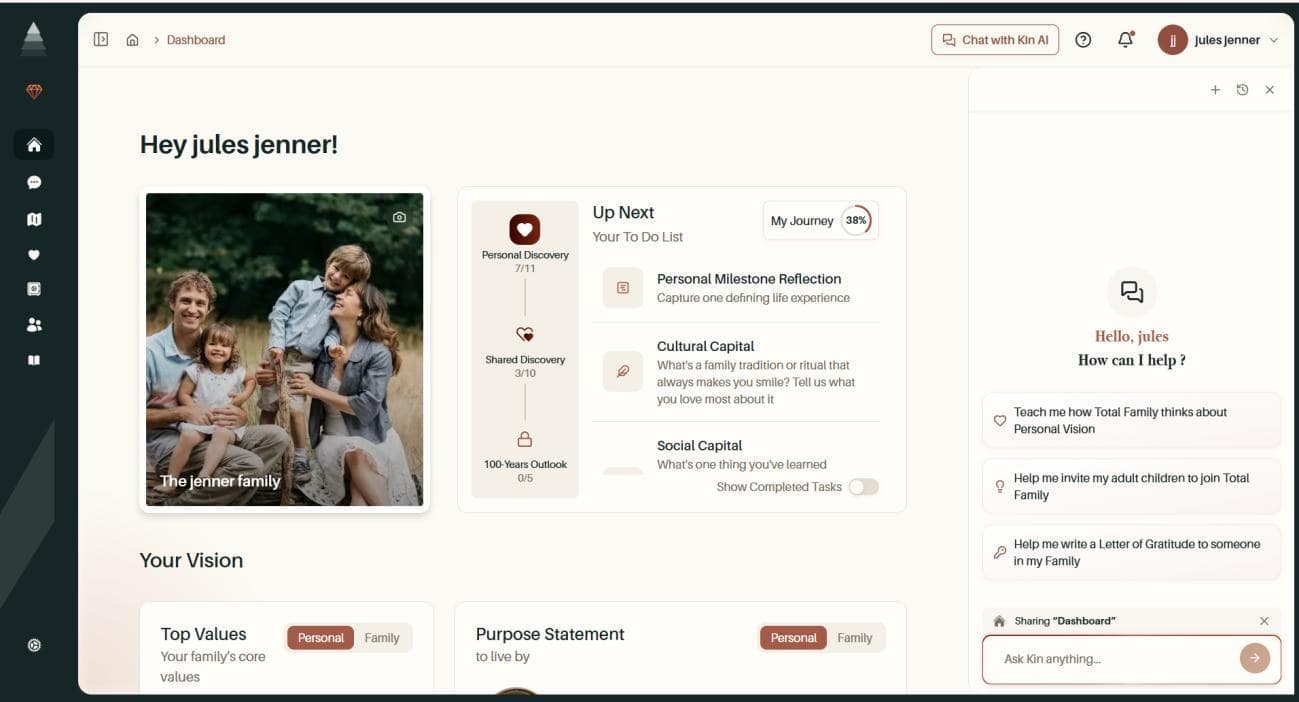Click the 100-Years Outlook 0/5 step
Viewport: 1299px width, 702px height.
click(525, 457)
